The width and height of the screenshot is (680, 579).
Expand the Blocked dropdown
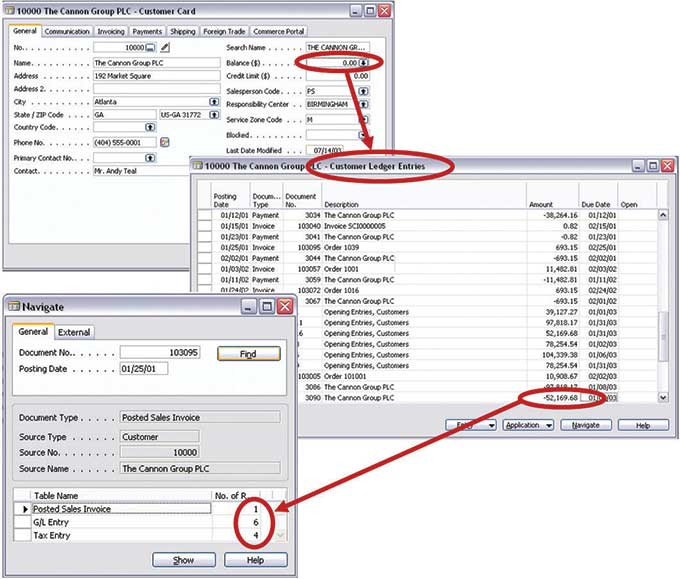tap(363, 134)
